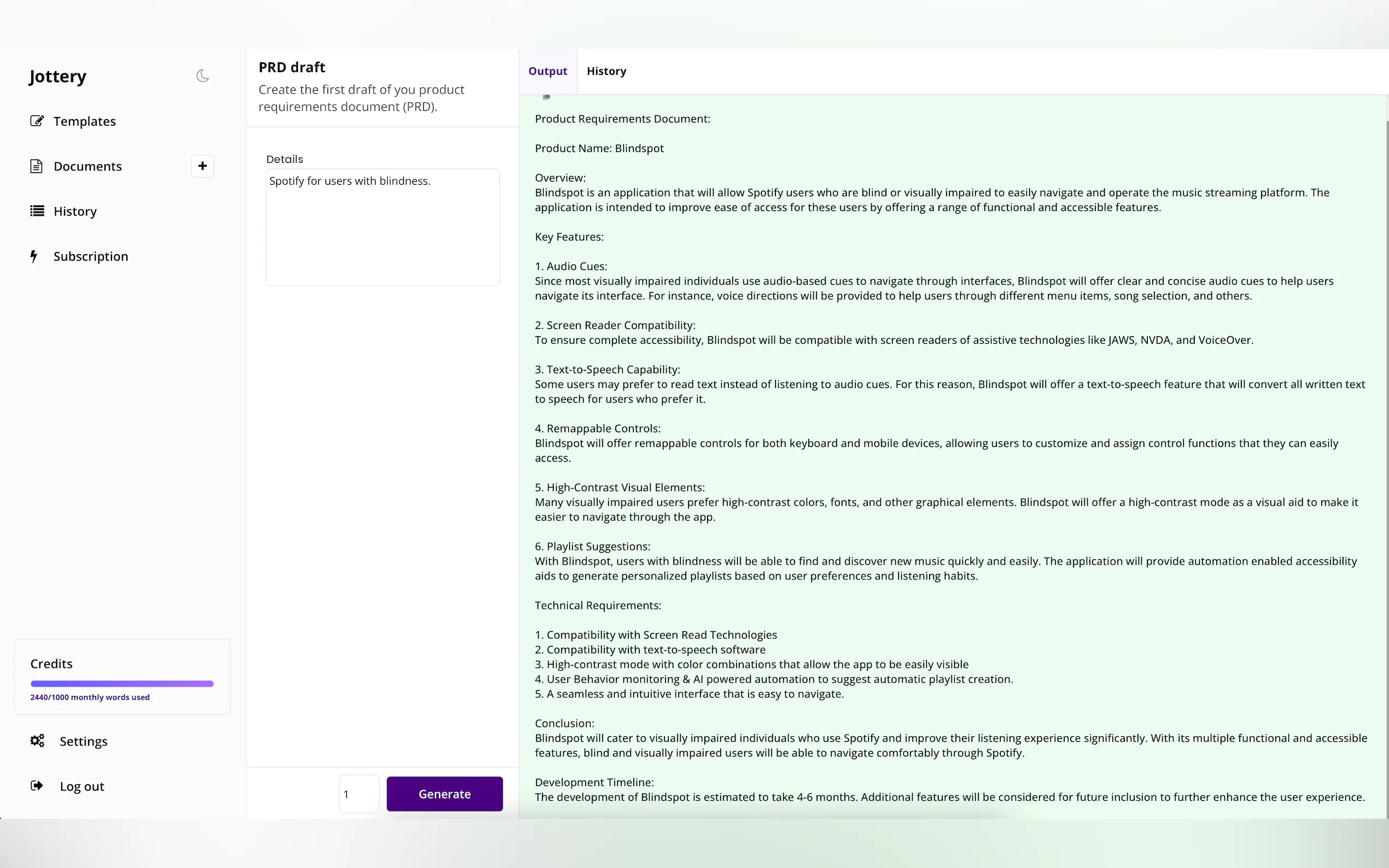Click the output panel vertical scrollbar
The width and height of the screenshot is (1389, 868).
[x=1387, y=402]
